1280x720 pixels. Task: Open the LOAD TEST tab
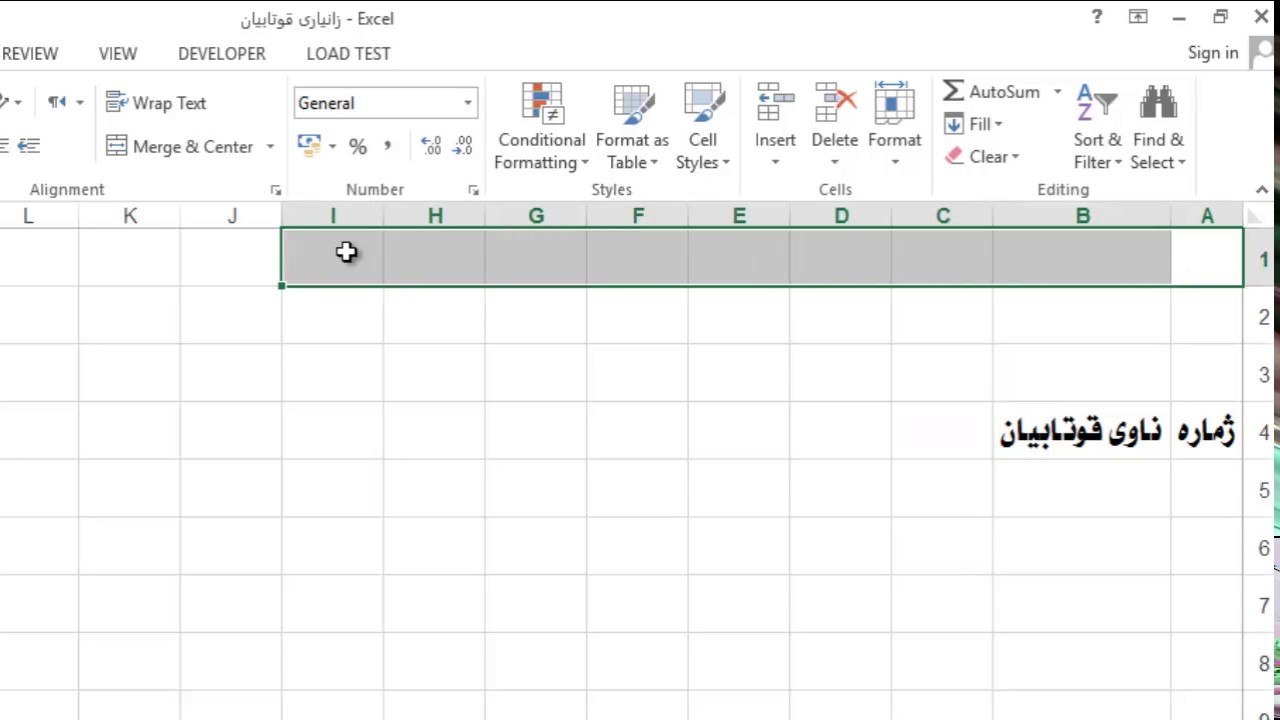point(348,54)
